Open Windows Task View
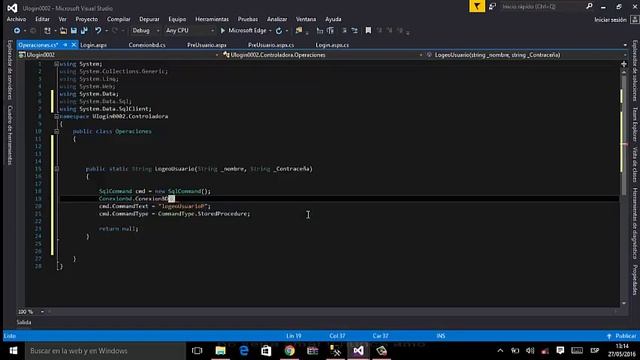The height and width of the screenshot is (360, 640). (x=197, y=351)
